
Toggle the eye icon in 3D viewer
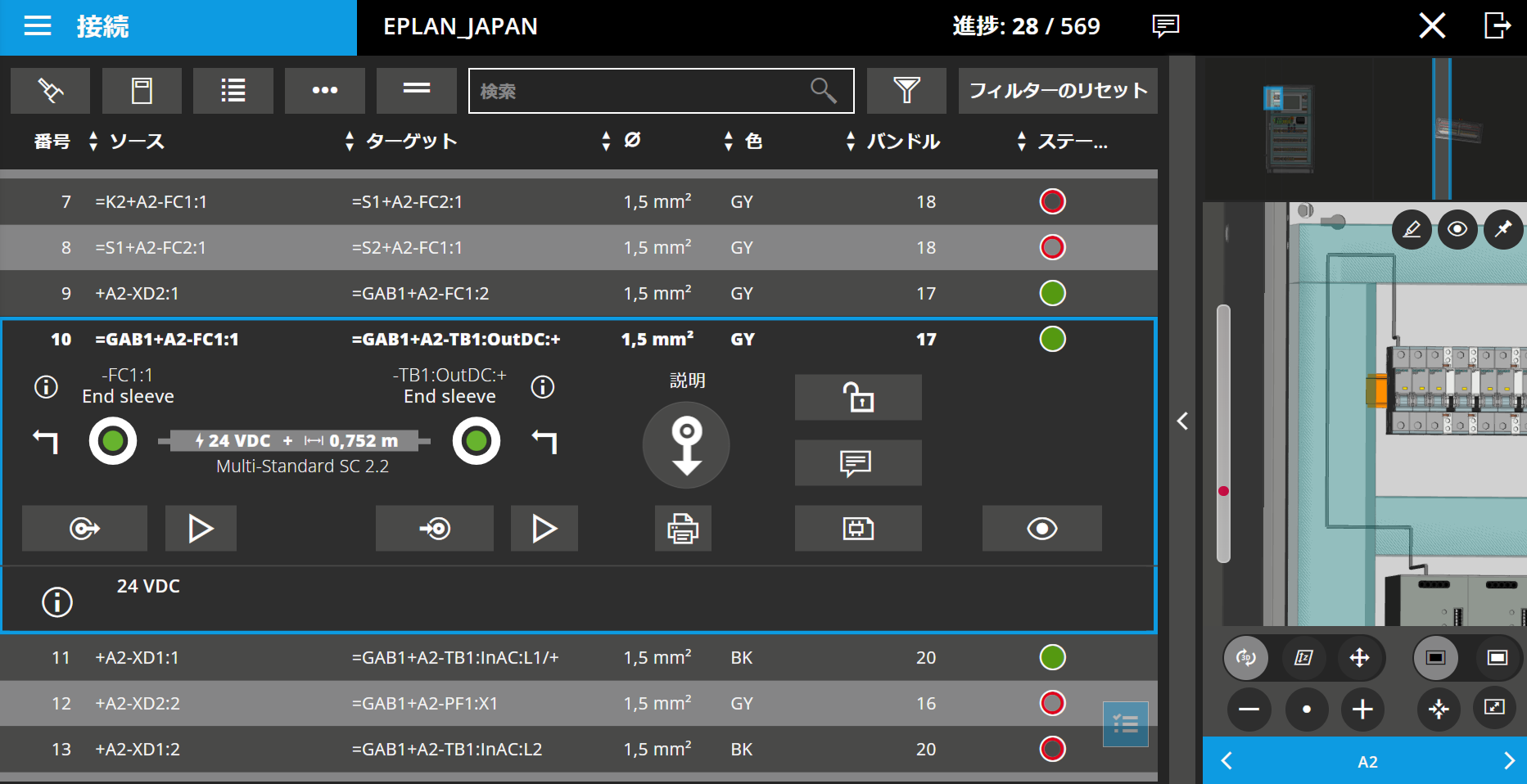coord(1457,229)
